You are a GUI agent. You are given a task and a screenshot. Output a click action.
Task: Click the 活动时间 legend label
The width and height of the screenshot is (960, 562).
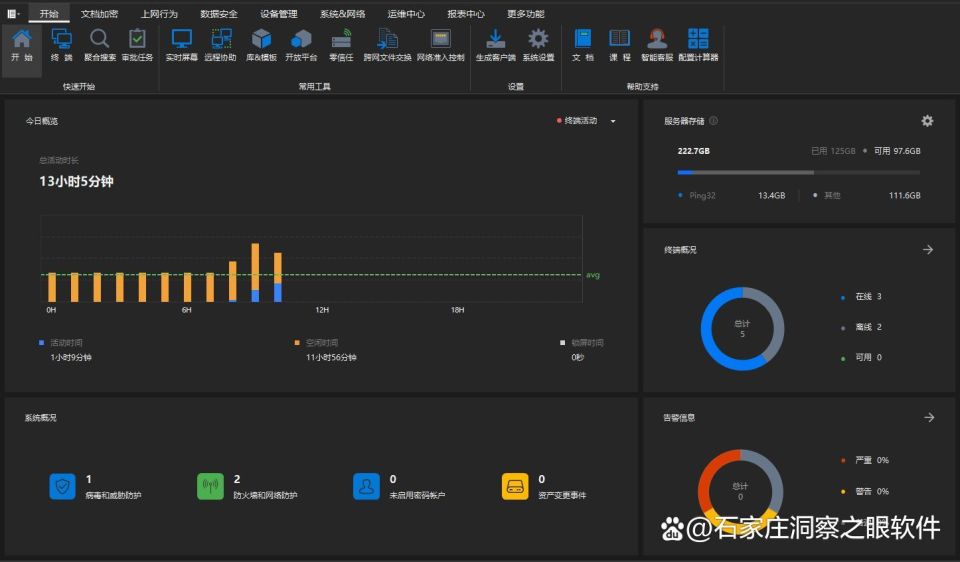pos(66,343)
